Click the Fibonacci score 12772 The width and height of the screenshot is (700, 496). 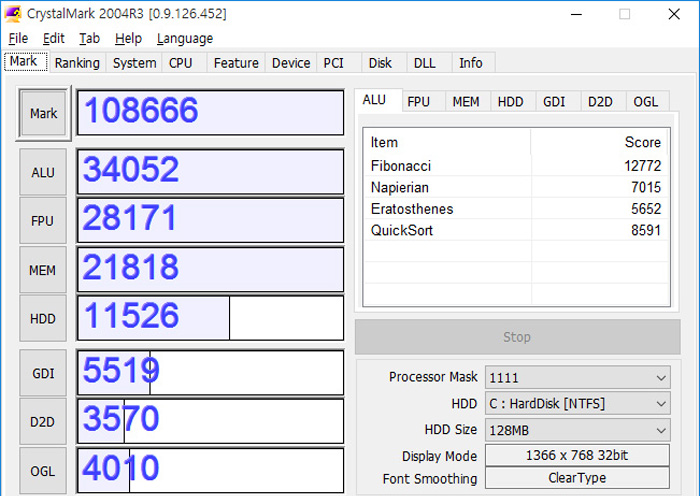click(642, 166)
